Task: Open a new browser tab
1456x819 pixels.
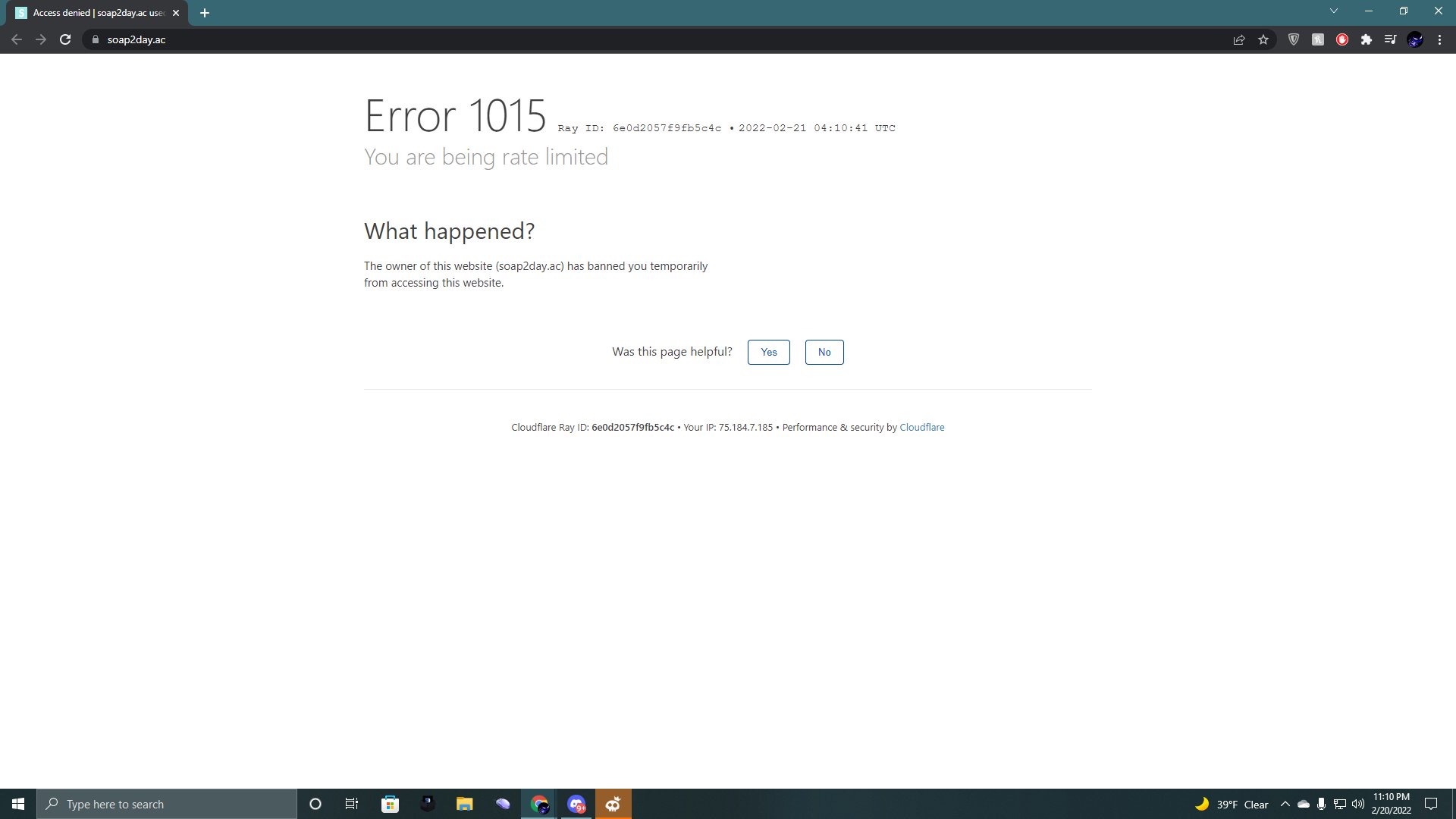Action: tap(205, 13)
